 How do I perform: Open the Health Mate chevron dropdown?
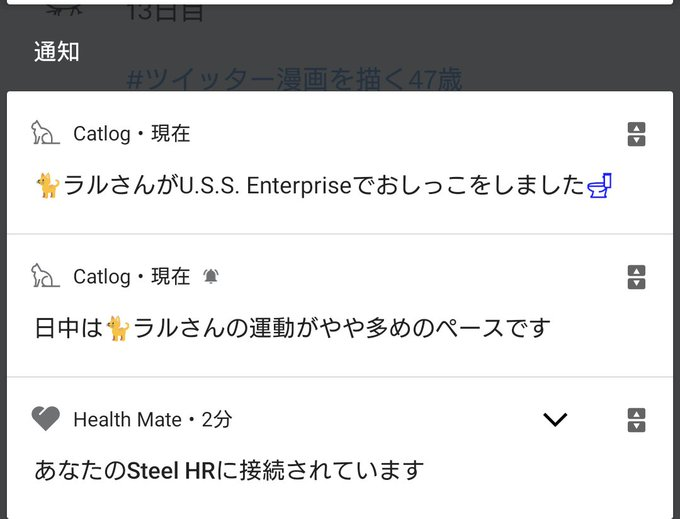[x=555, y=419]
